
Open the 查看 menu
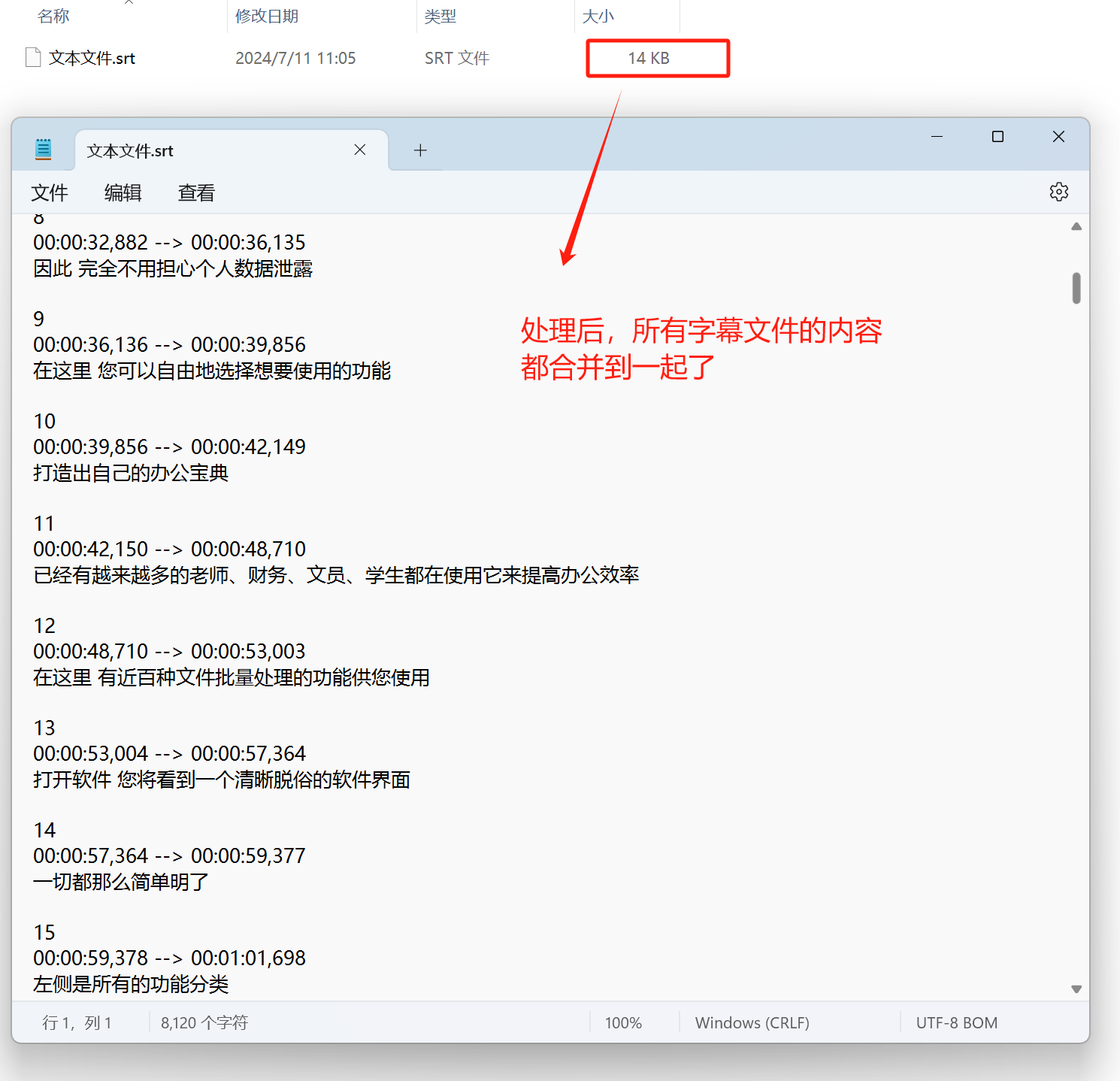pos(196,193)
